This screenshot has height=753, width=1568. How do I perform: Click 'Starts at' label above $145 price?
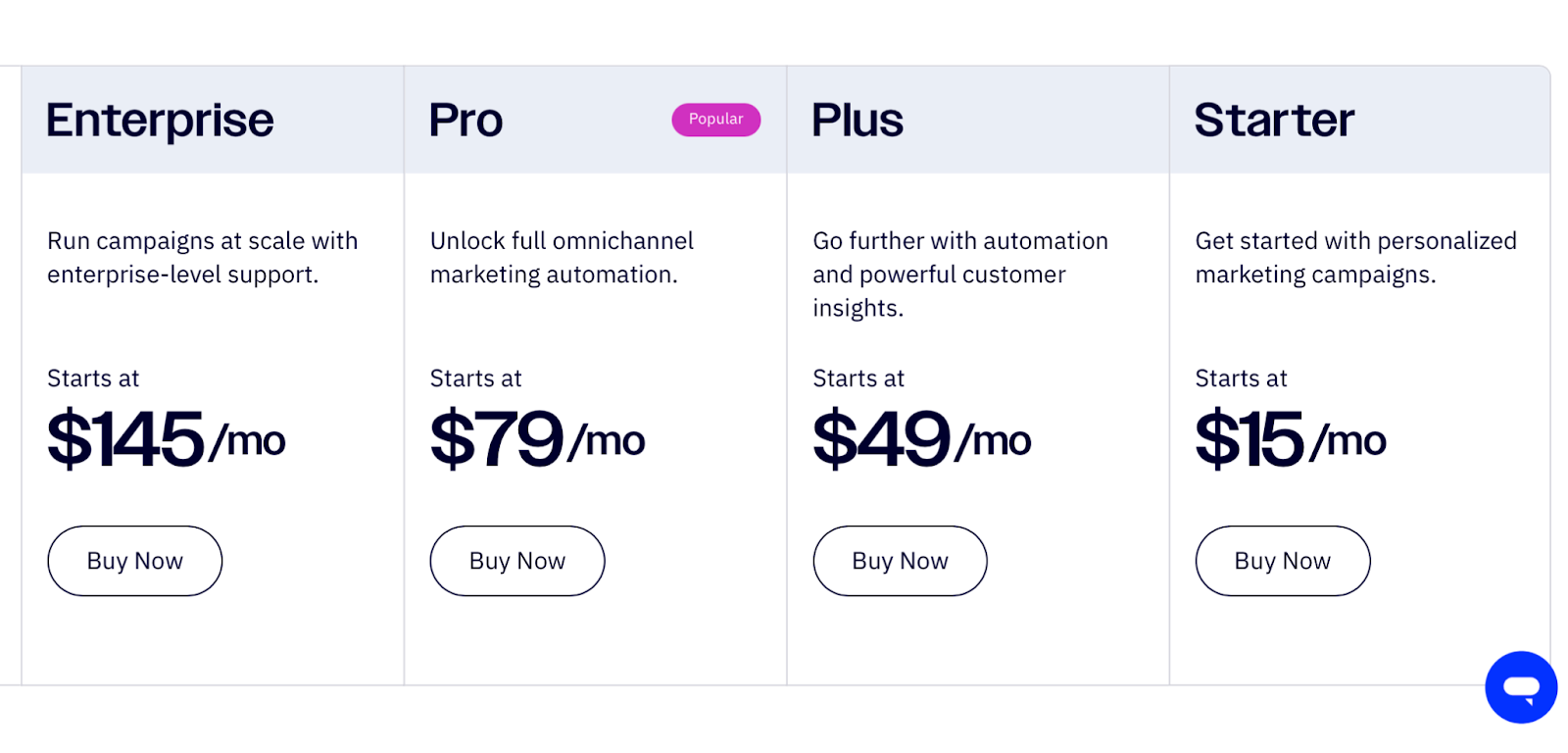tap(93, 378)
